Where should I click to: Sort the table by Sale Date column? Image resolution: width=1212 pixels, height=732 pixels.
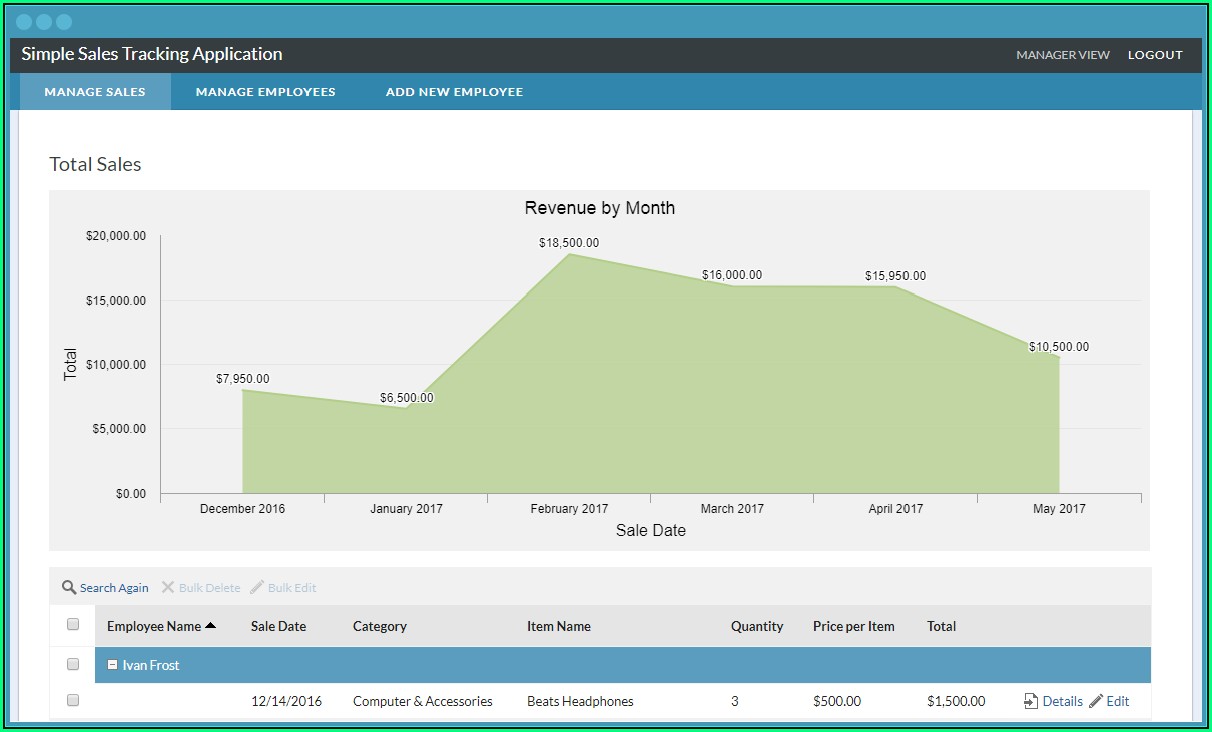click(x=278, y=627)
